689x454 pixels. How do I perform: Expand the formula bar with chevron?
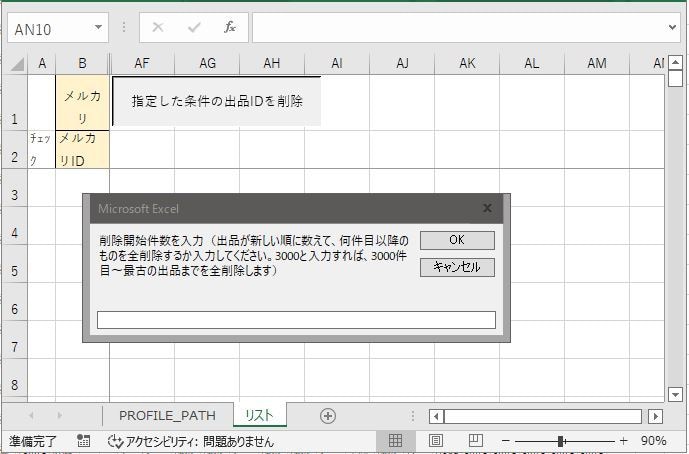click(672, 28)
